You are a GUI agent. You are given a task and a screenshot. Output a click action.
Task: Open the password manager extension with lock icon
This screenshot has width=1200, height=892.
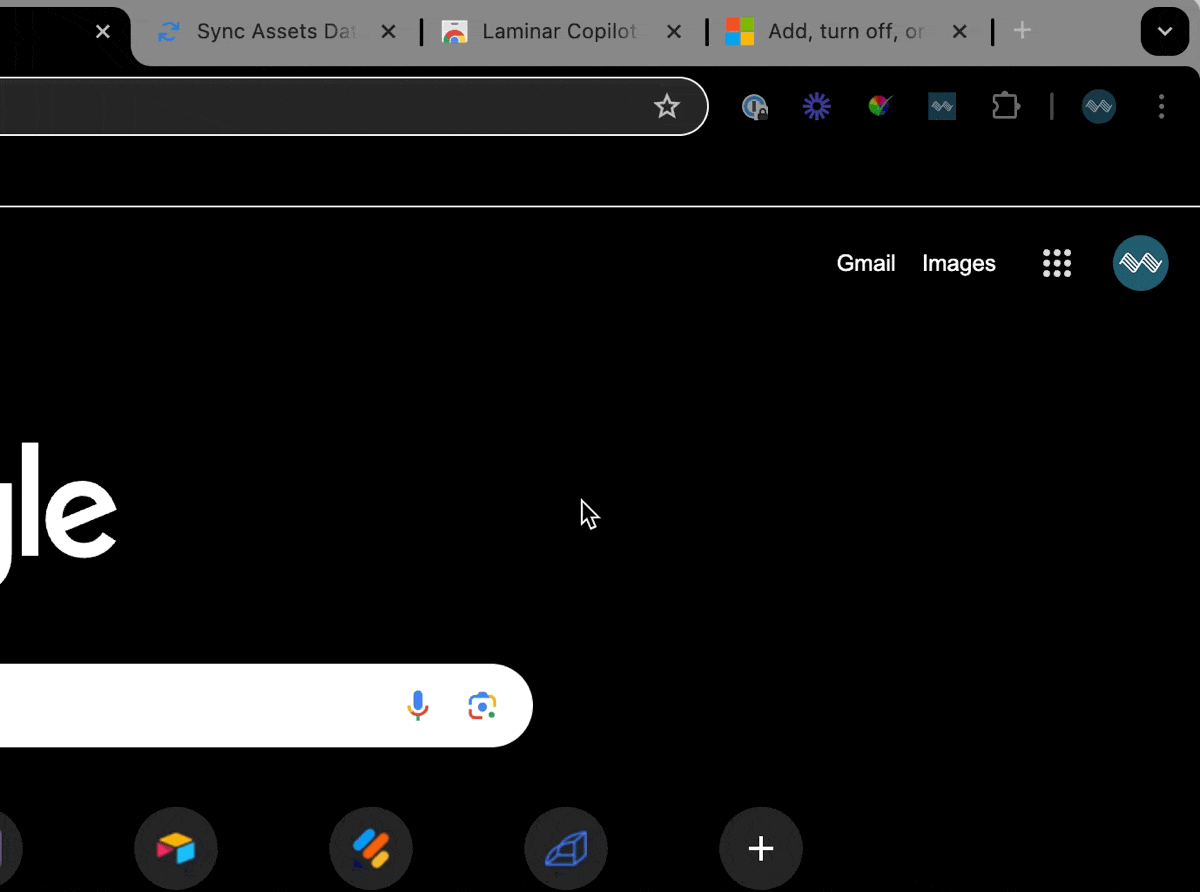coord(754,106)
